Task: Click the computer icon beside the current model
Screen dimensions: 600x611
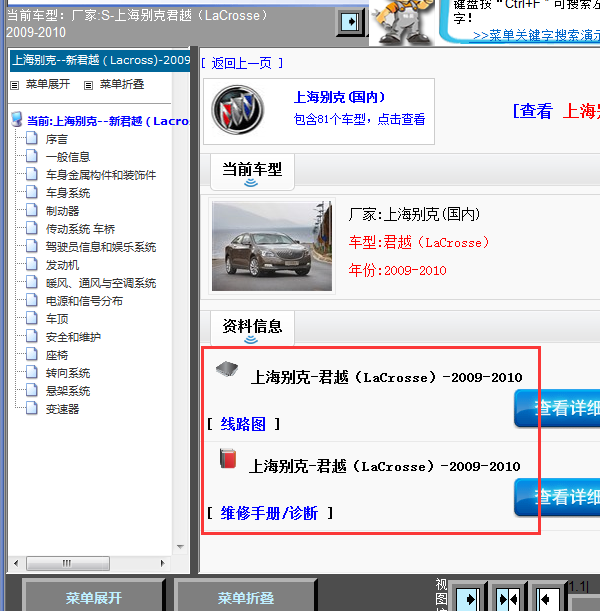Action: coord(17,120)
